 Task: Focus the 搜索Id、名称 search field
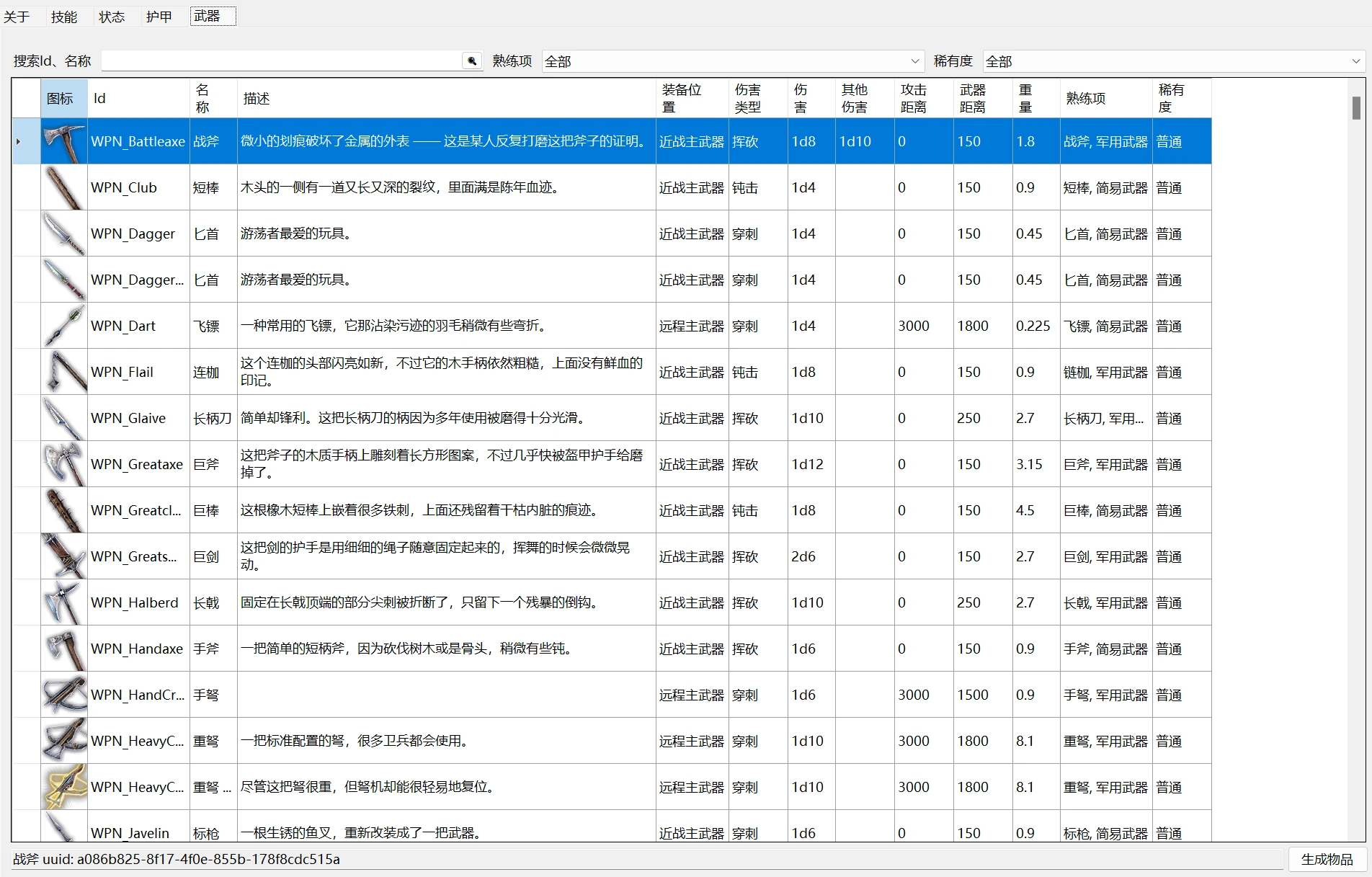pyautogui.click(x=281, y=61)
